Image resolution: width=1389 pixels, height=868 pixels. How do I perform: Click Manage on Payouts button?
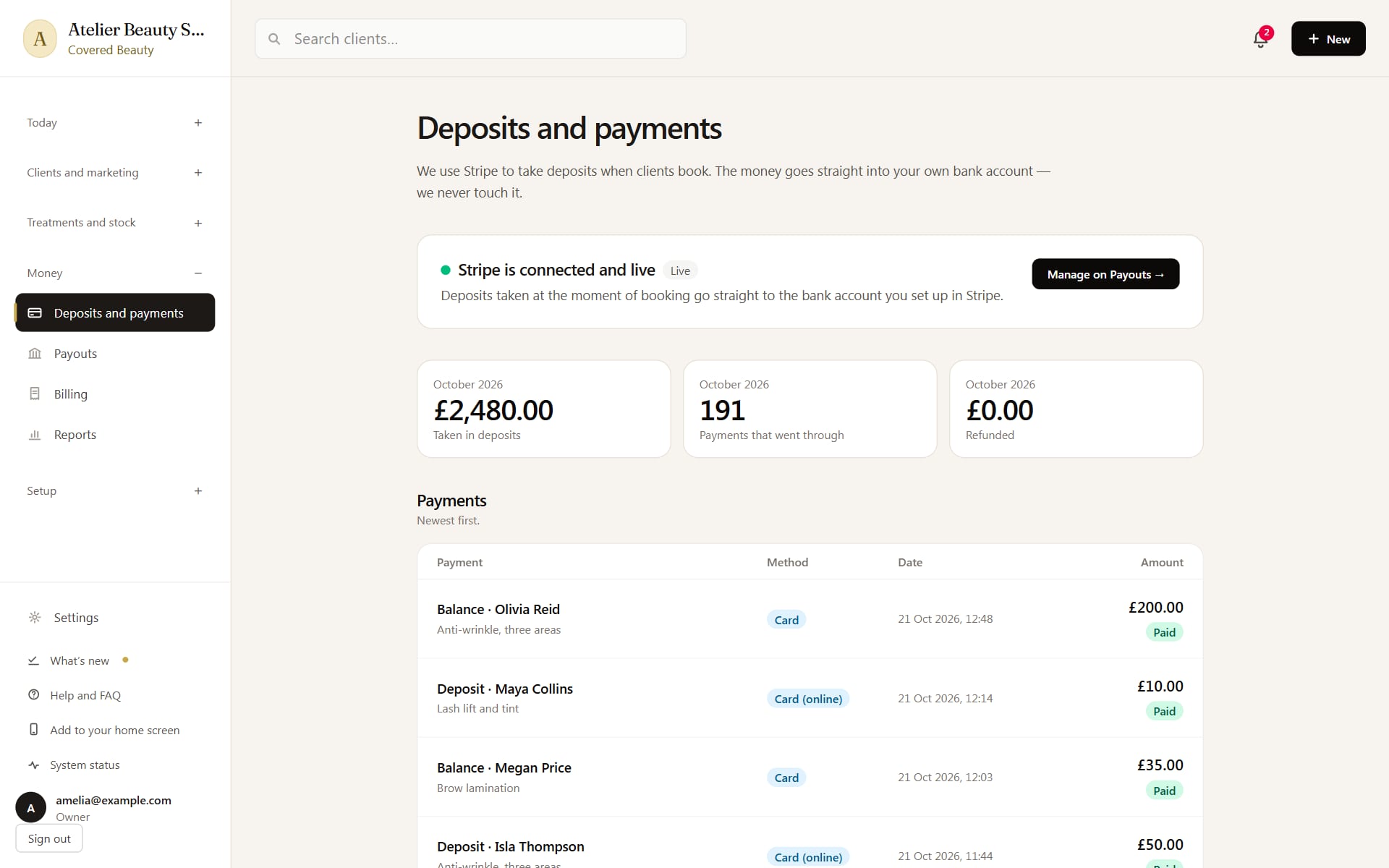tap(1105, 274)
